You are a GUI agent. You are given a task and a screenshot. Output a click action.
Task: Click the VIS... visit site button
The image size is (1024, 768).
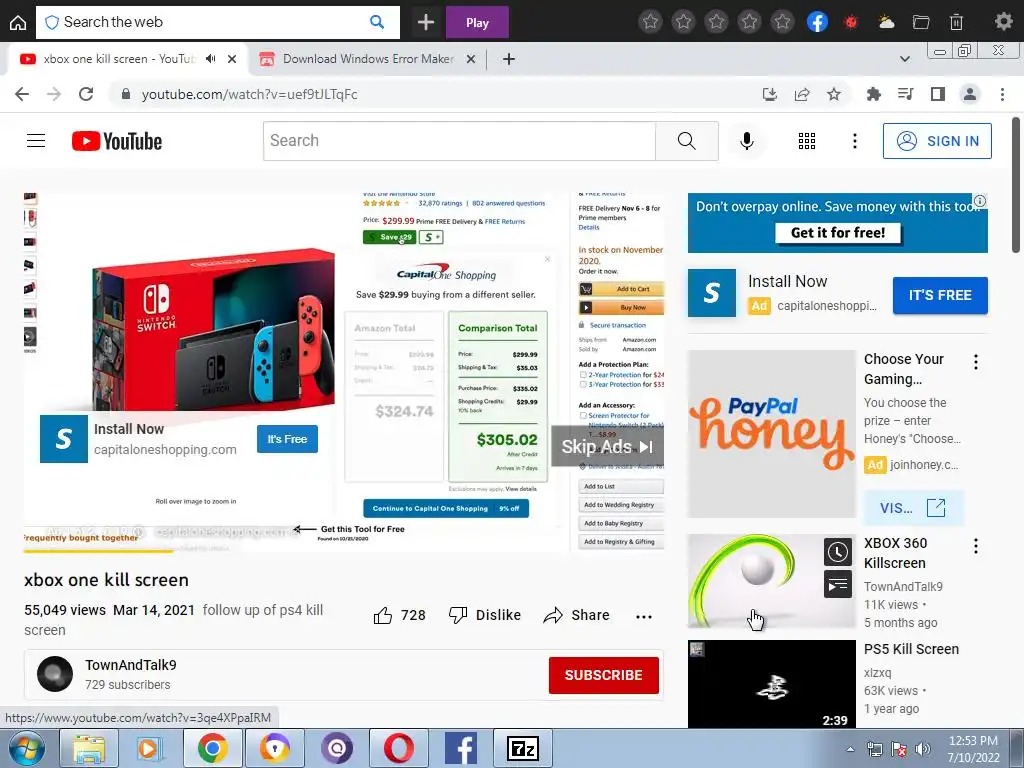(x=913, y=508)
